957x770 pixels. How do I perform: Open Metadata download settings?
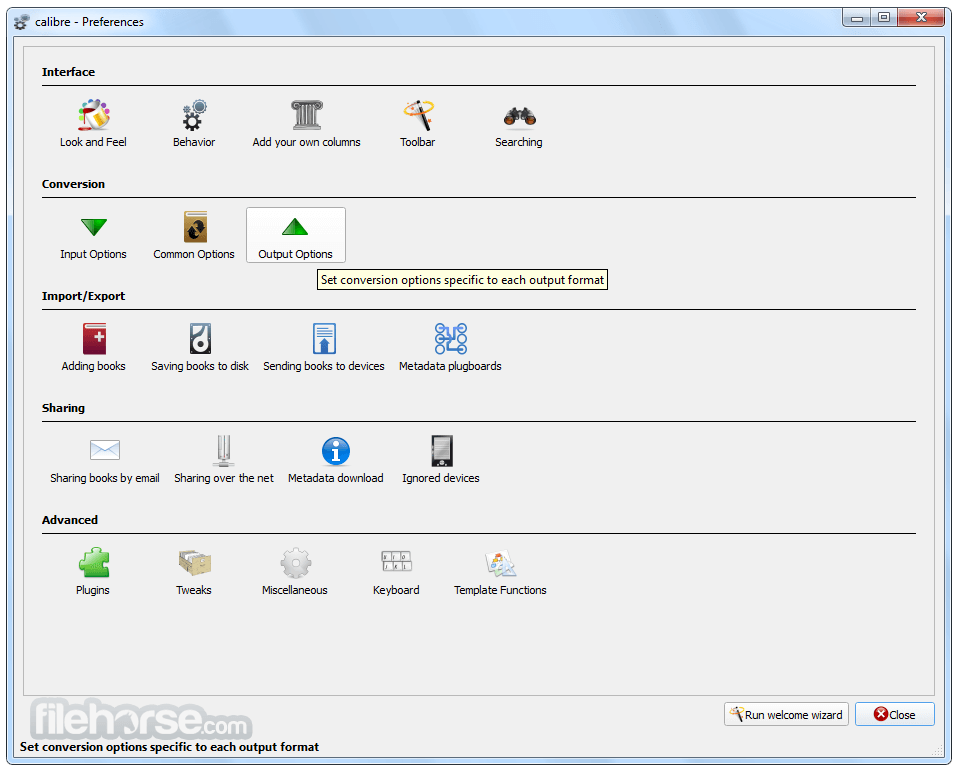(336, 461)
